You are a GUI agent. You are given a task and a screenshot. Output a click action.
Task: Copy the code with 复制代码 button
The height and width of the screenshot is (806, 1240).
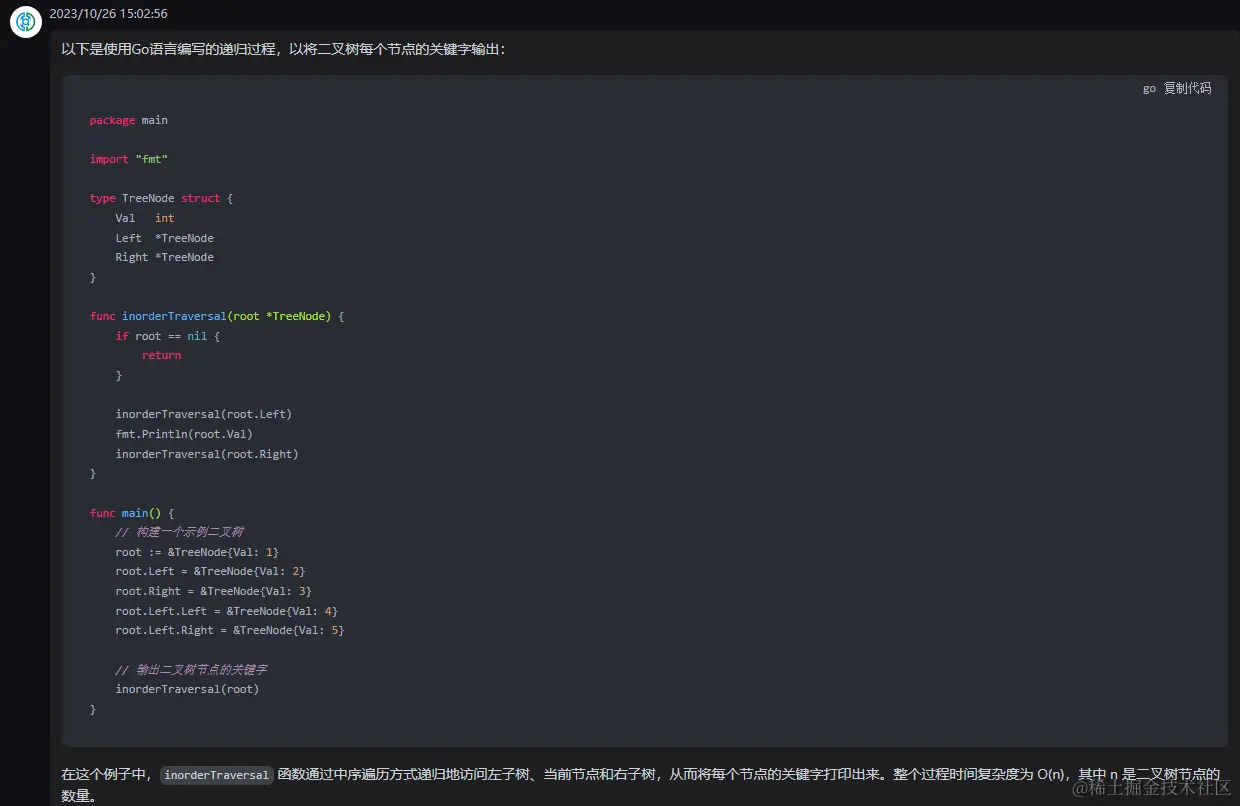[x=1187, y=88]
